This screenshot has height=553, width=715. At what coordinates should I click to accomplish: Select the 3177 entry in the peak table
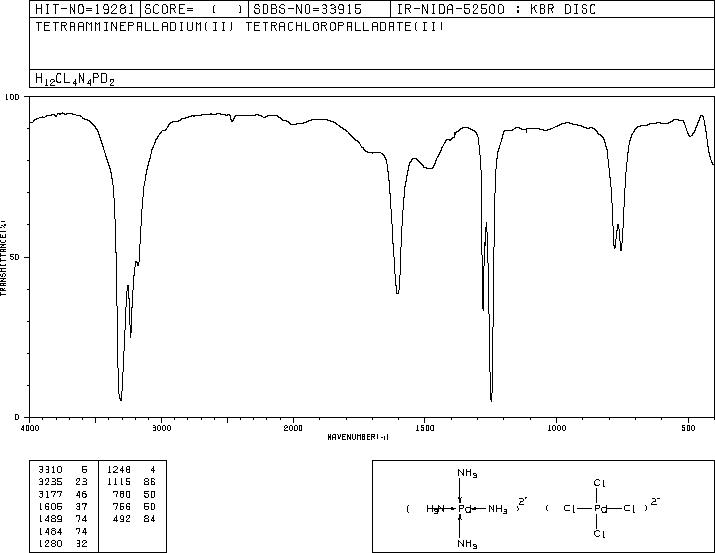pos(50,494)
